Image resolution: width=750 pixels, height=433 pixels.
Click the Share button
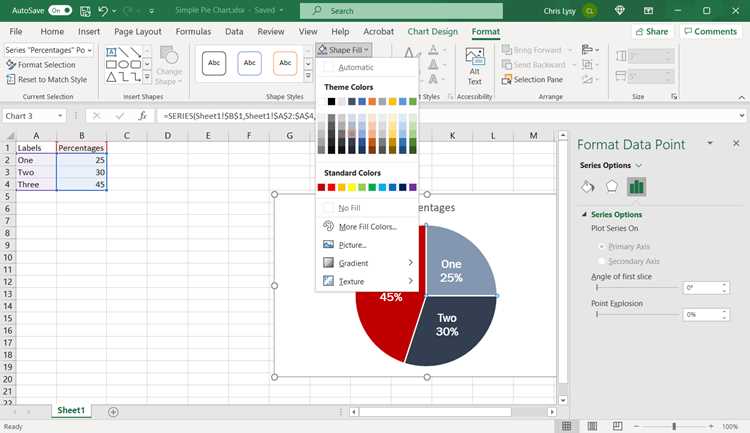tap(651, 32)
